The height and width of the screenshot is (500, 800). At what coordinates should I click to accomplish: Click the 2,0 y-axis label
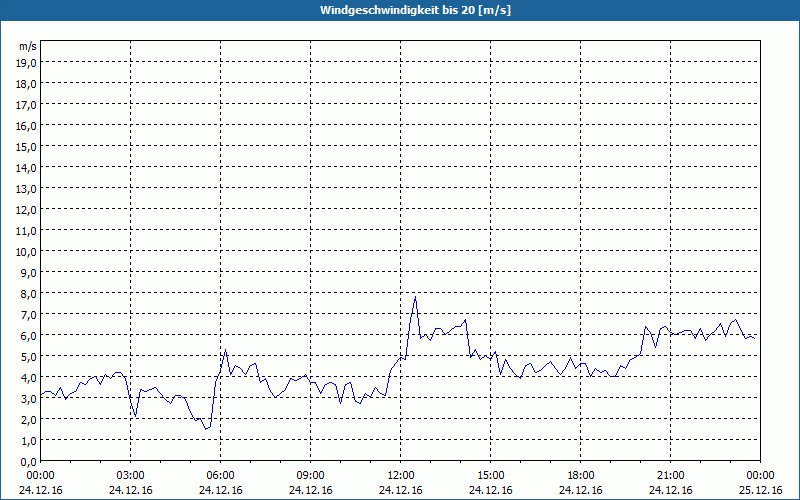[x=28, y=419]
